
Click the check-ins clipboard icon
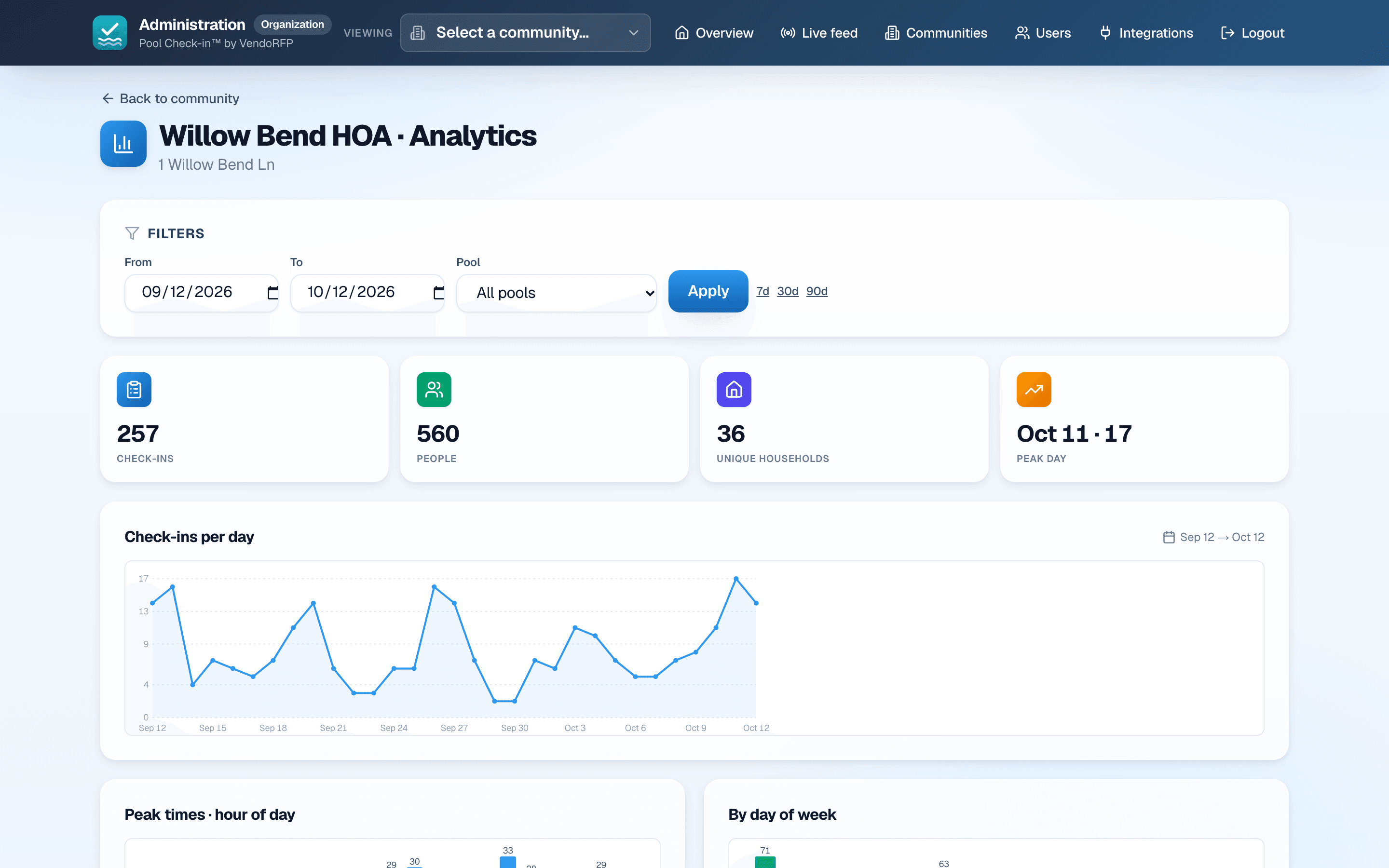click(134, 390)
